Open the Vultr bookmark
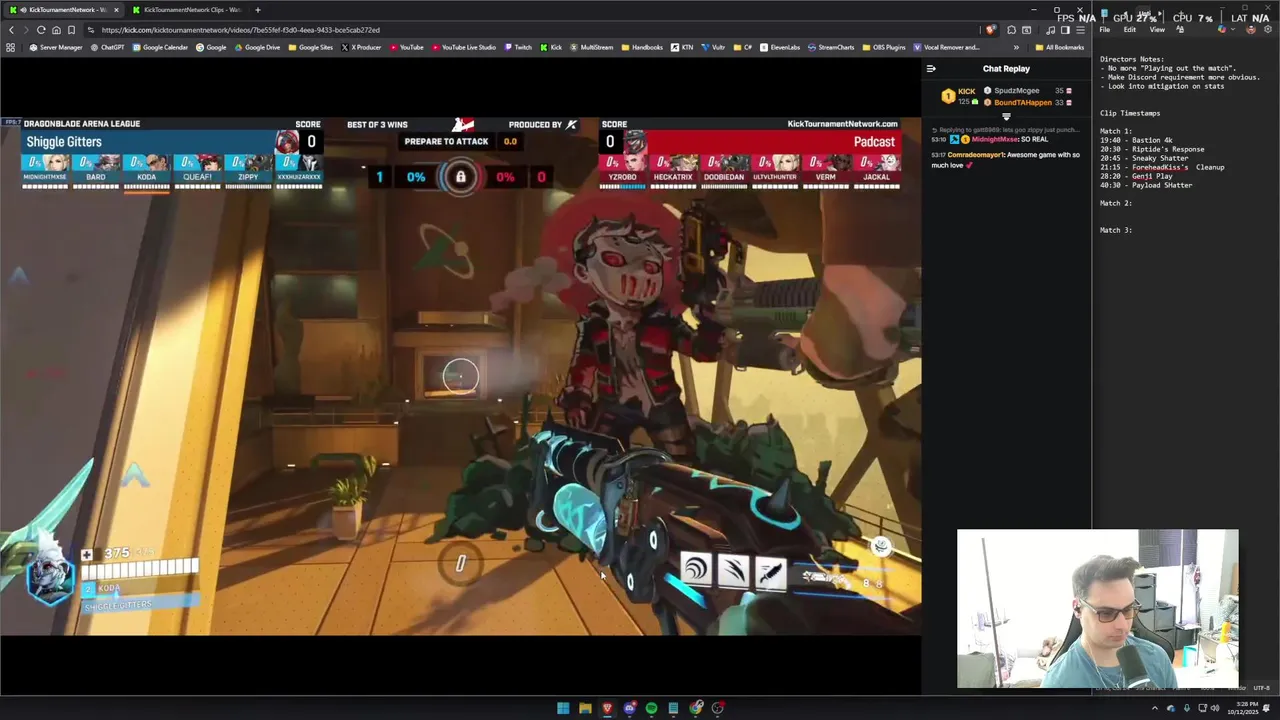The width and height of the screenshot is (1280, 720). click(713, 47)
